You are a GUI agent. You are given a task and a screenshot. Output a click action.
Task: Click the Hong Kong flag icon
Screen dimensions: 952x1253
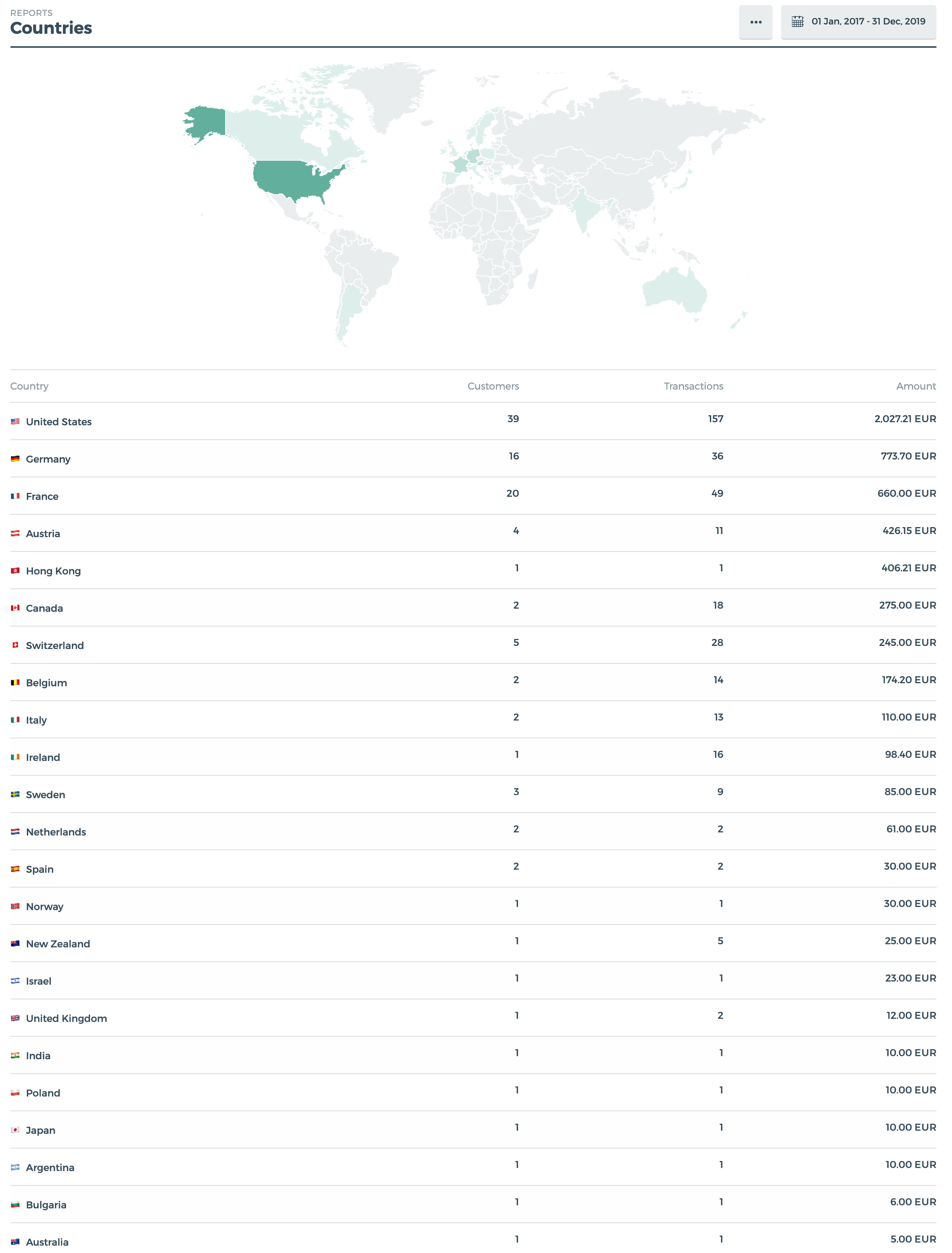pos(15,571)
